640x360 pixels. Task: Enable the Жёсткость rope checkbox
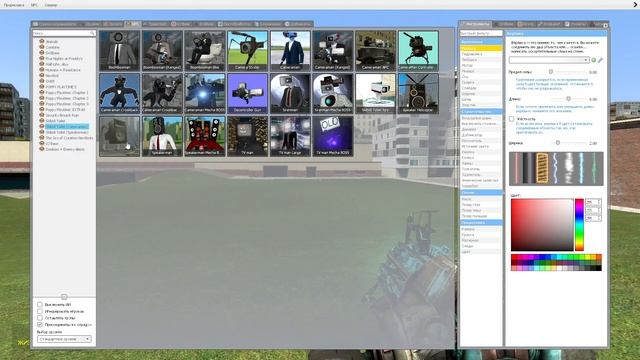pos(511,119)
